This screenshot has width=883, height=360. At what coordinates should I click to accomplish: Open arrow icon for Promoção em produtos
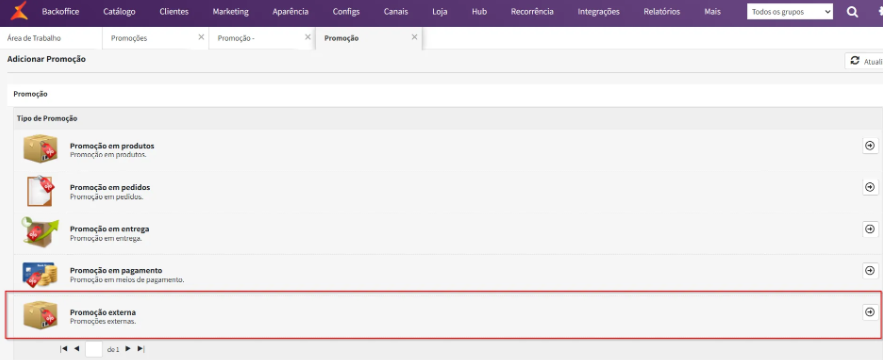pos(870,145)
